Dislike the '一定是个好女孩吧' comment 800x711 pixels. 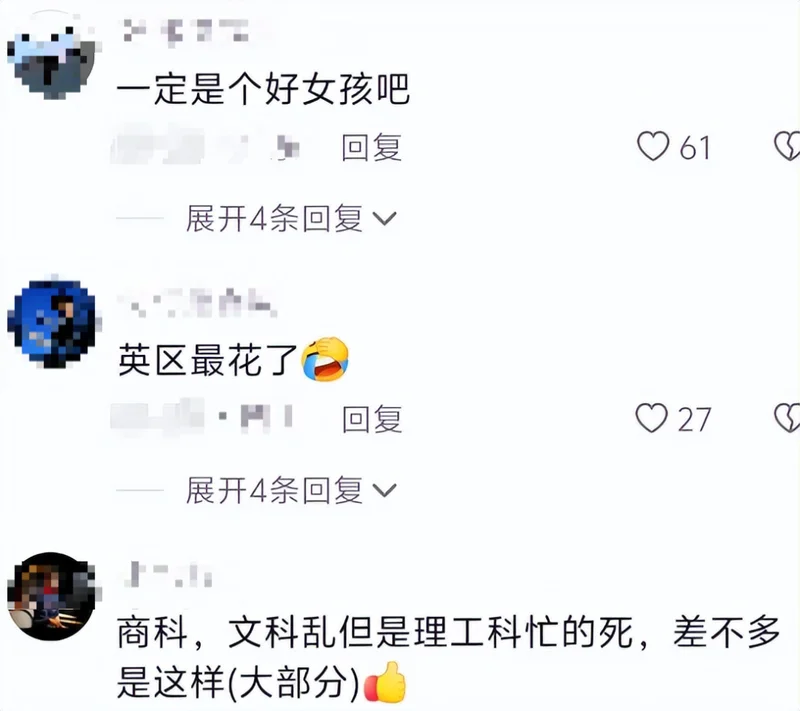tap(787, 146)
